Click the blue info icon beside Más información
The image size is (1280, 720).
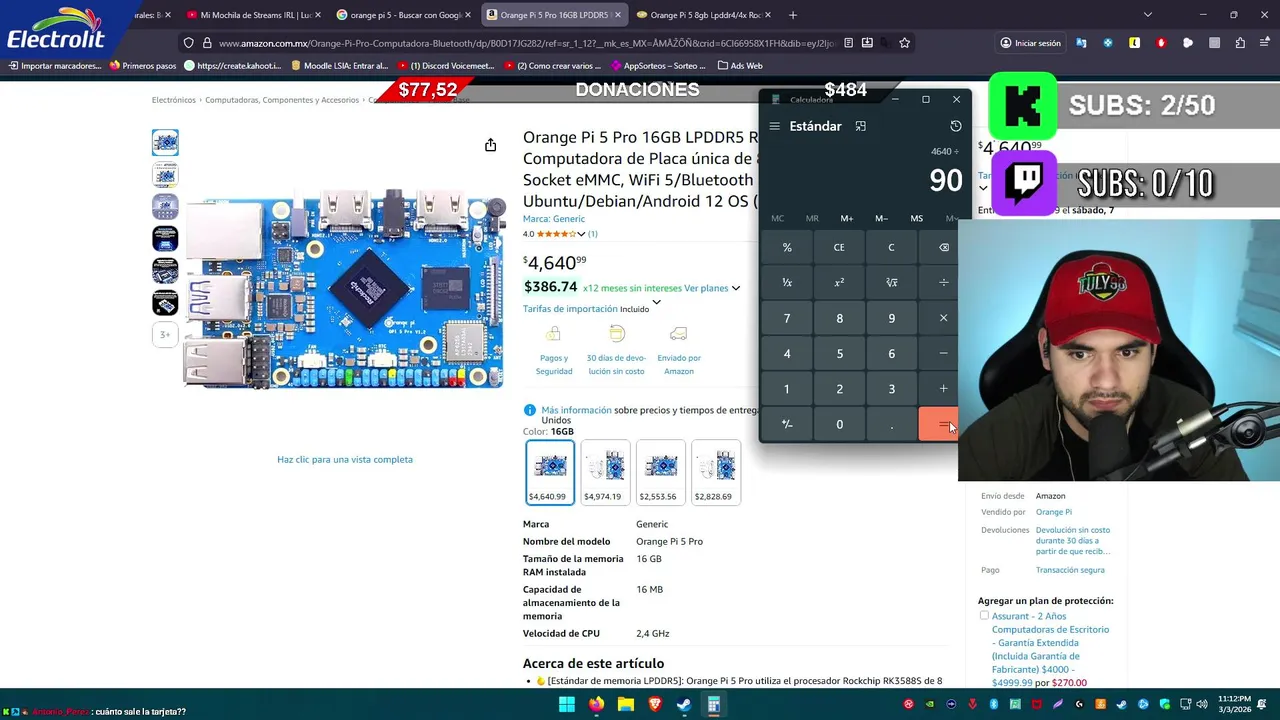click(x=530, y=410)
